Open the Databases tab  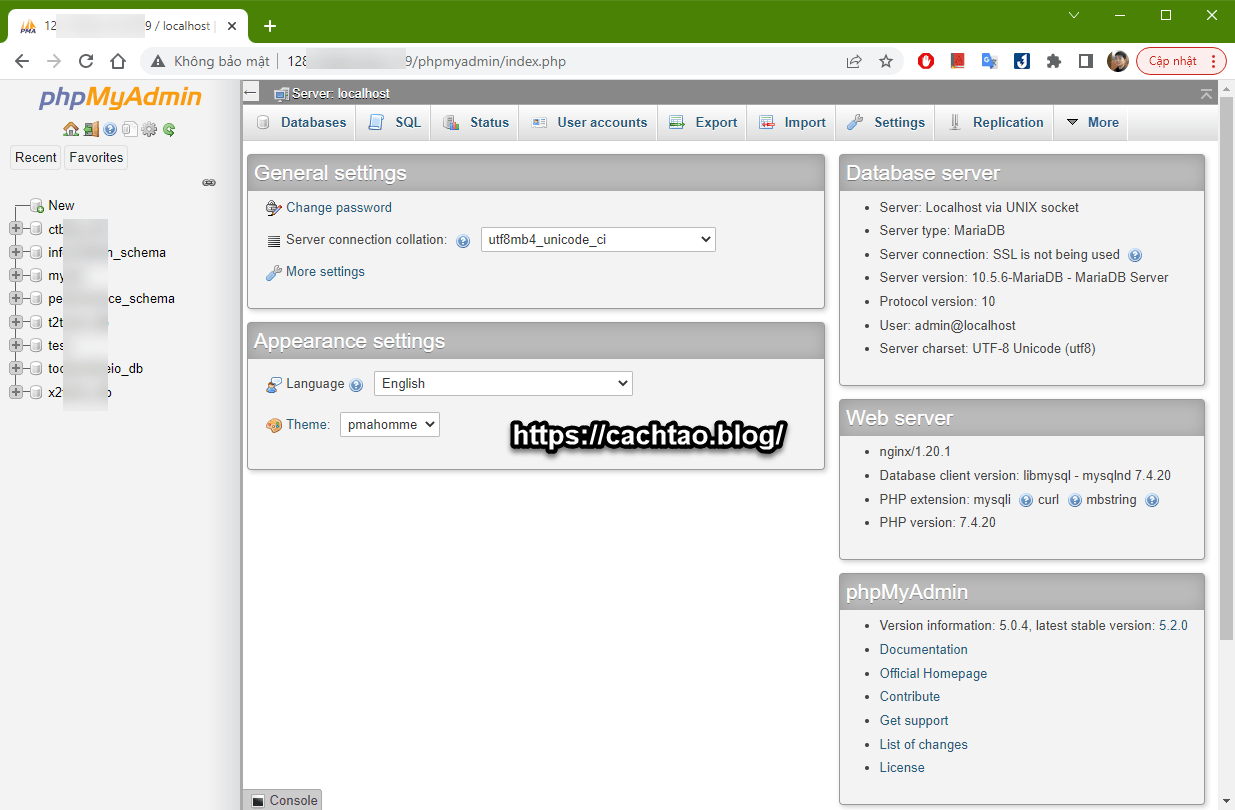pos(301,122)
